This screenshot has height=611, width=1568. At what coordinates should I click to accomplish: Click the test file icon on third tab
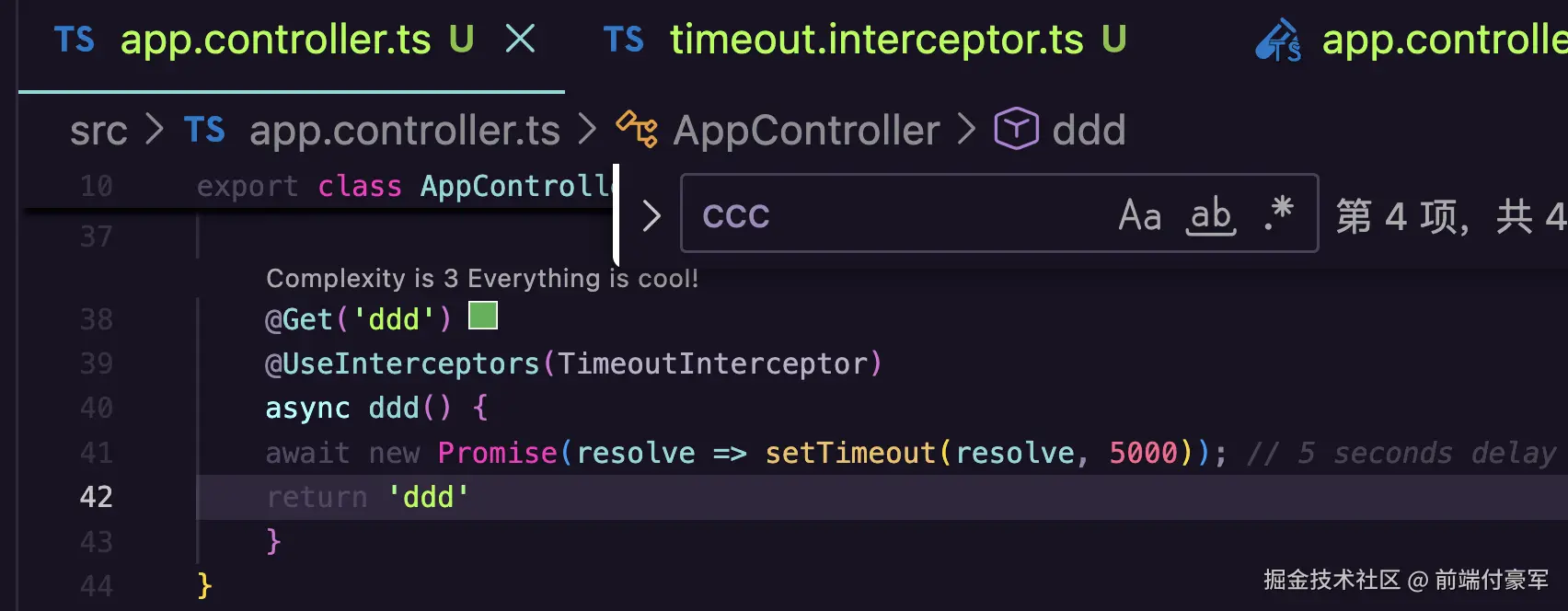pos(1278,40)
